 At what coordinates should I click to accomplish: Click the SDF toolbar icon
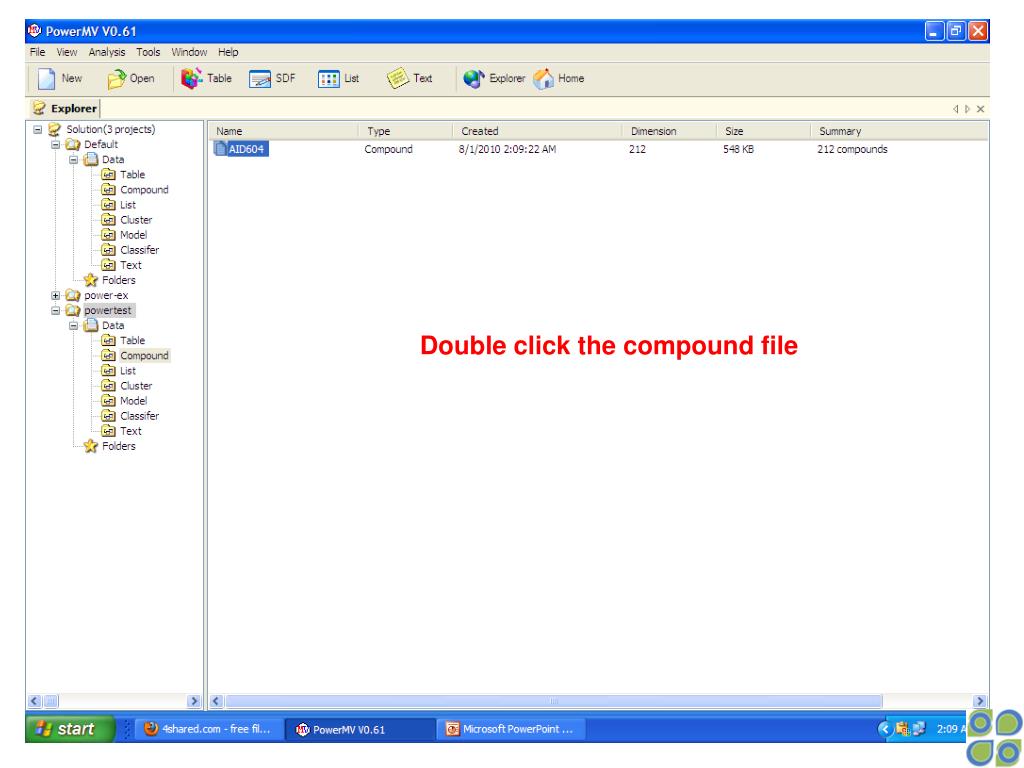259,79
